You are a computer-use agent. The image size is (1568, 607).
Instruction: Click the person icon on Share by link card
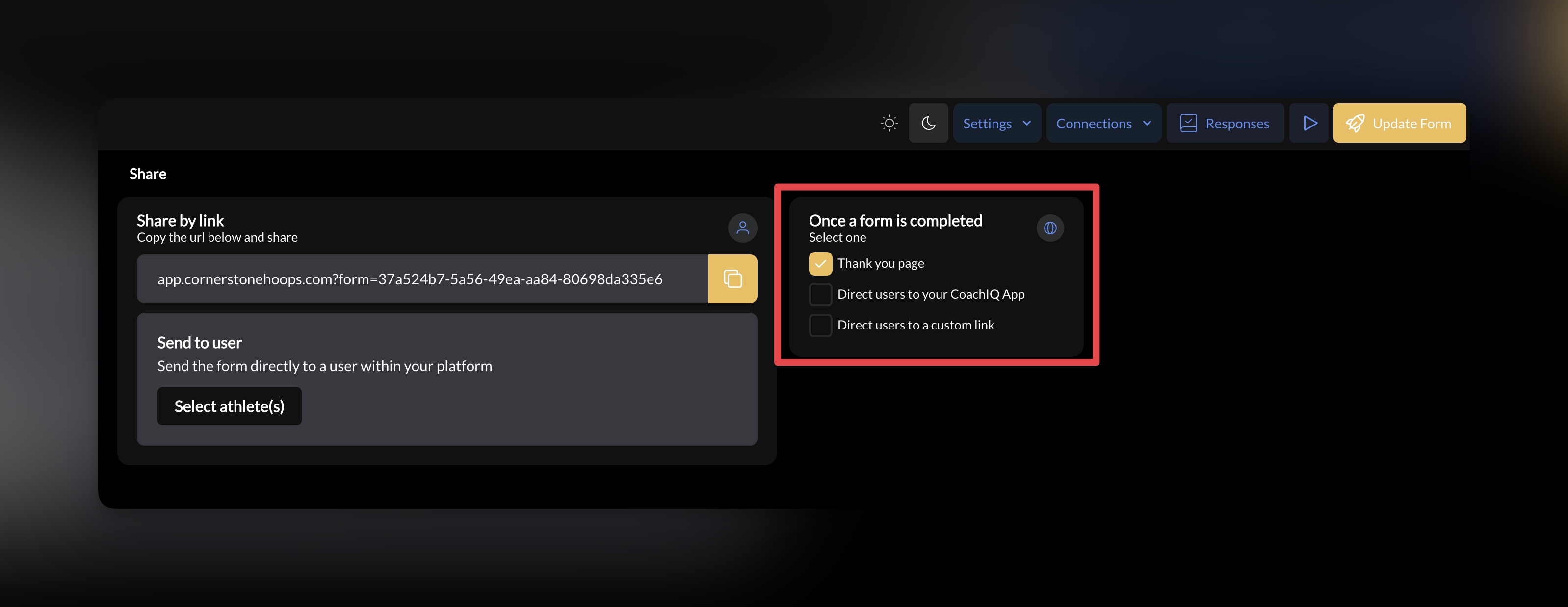[743, 228]
